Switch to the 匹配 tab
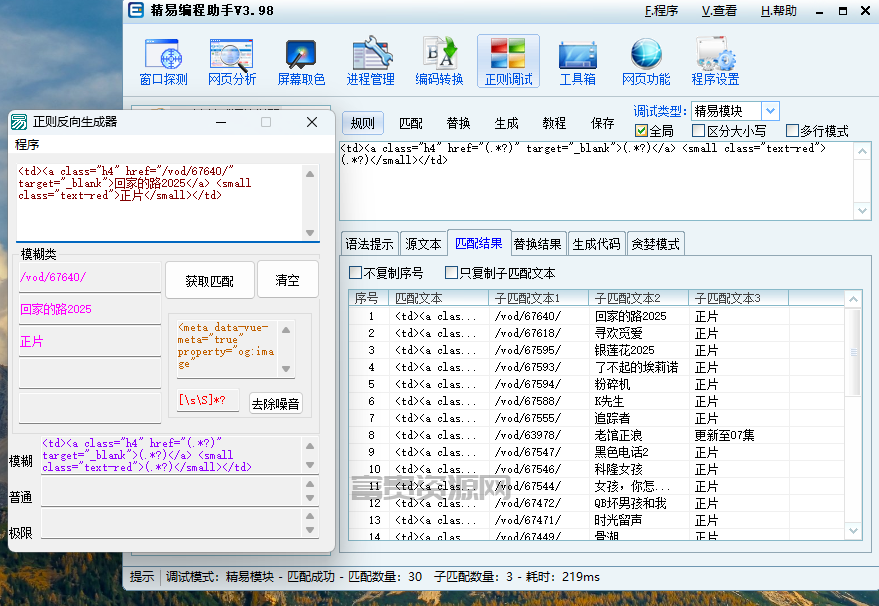This screenshot has height=606, width=879. tap(411, 123)
